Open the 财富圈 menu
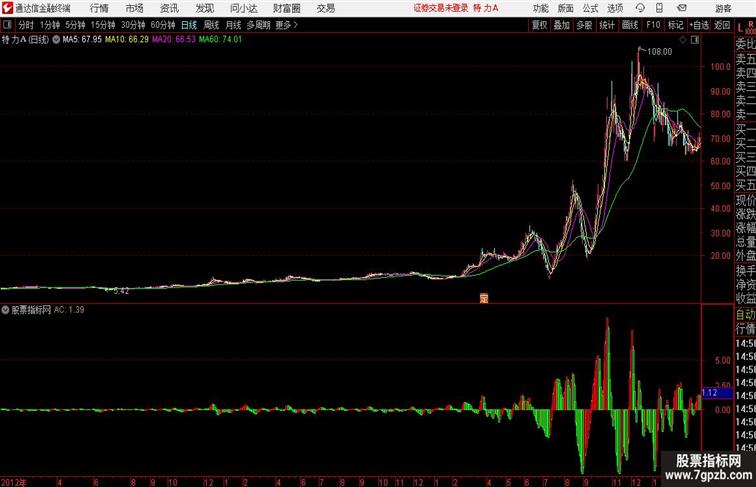Viewport: 756px width, 487px height. click(286, 8)
